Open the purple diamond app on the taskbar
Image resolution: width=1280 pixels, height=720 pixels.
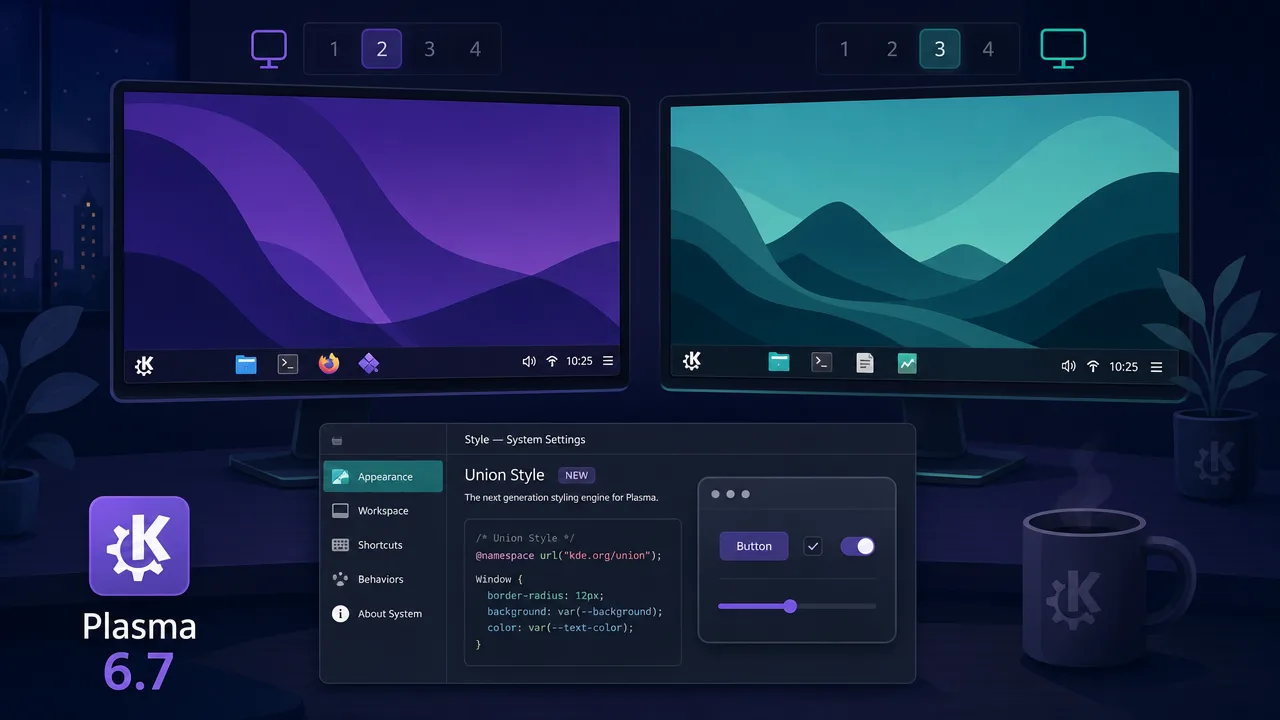[369, 364]
